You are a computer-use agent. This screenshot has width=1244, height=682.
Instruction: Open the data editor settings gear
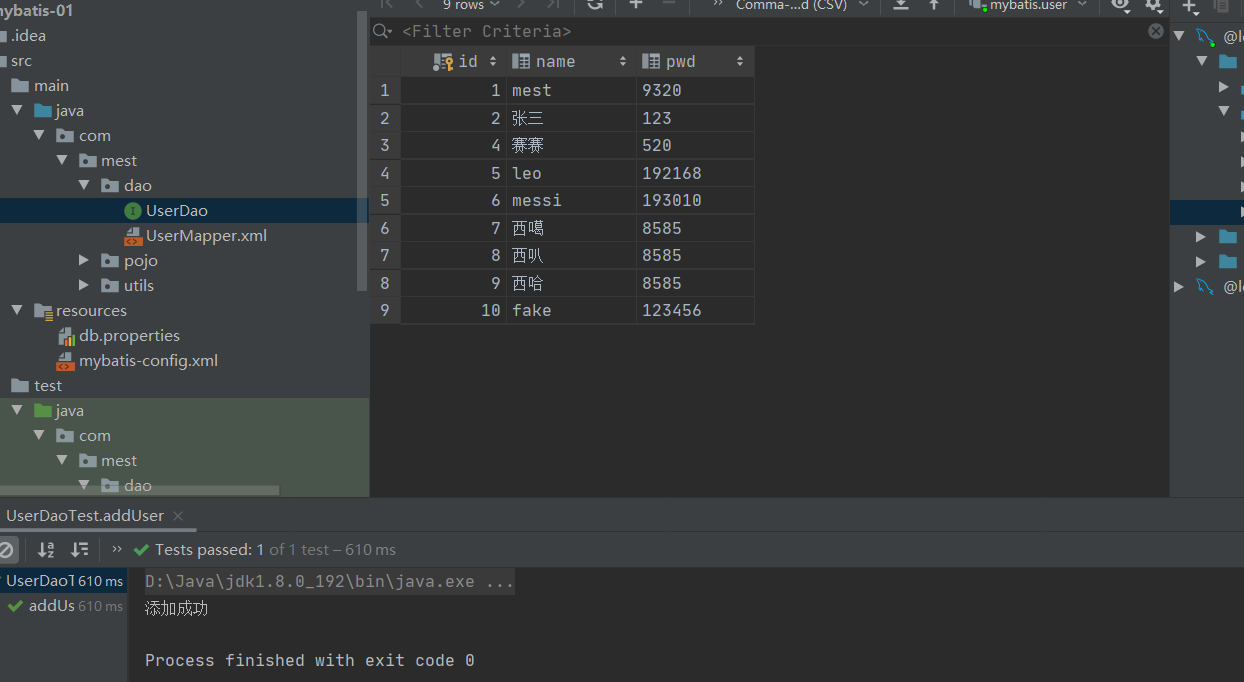pos(1153,5)
